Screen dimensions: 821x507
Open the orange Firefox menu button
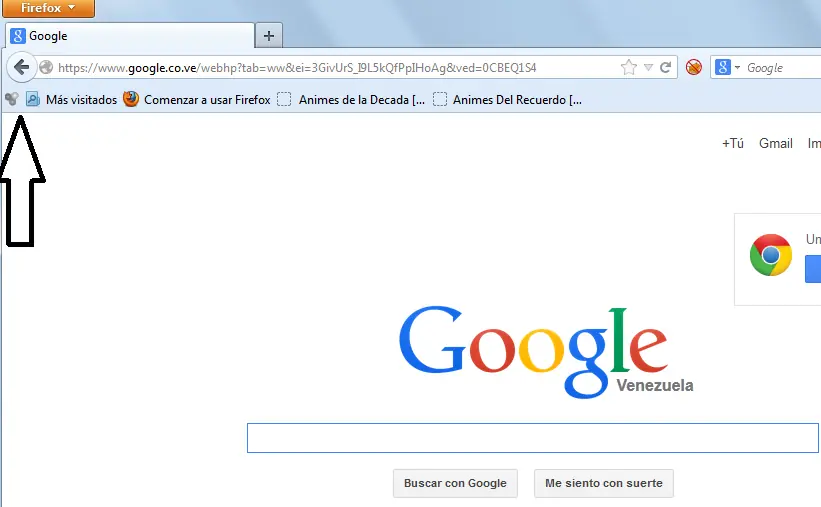click(48, 8)
